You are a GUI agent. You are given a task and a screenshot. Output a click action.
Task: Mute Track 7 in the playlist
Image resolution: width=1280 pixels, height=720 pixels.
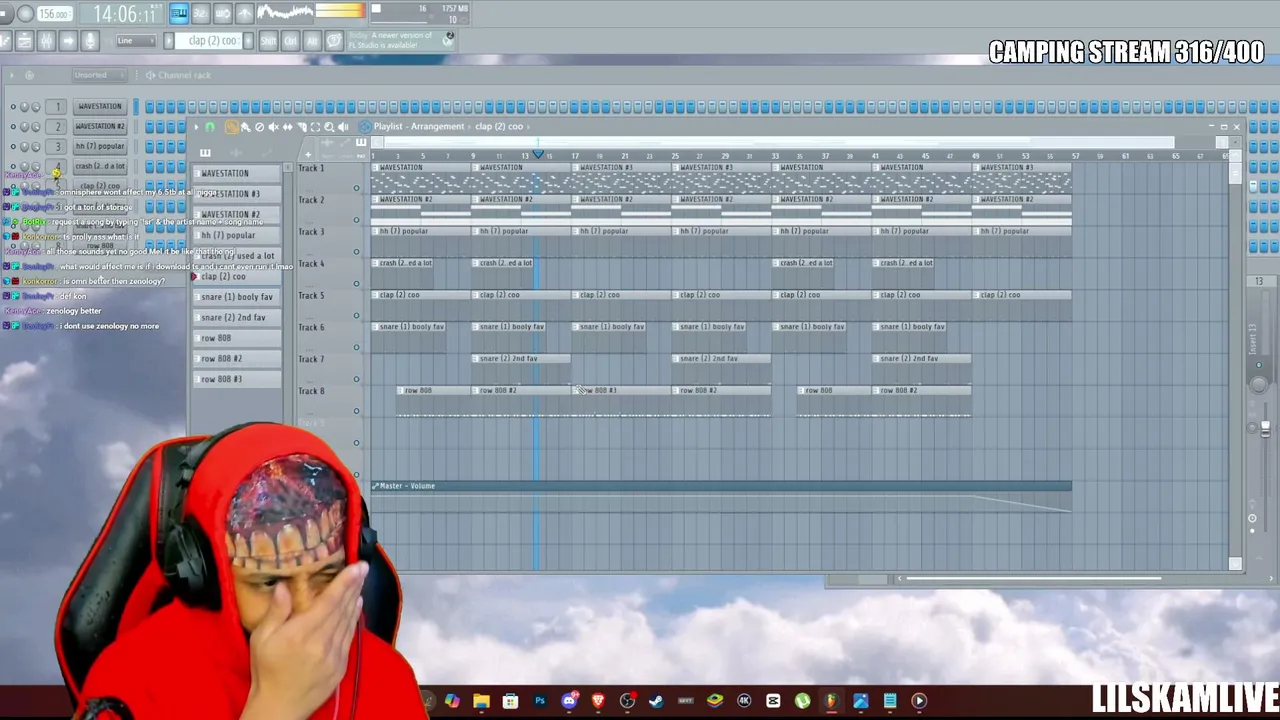[356, 380]
